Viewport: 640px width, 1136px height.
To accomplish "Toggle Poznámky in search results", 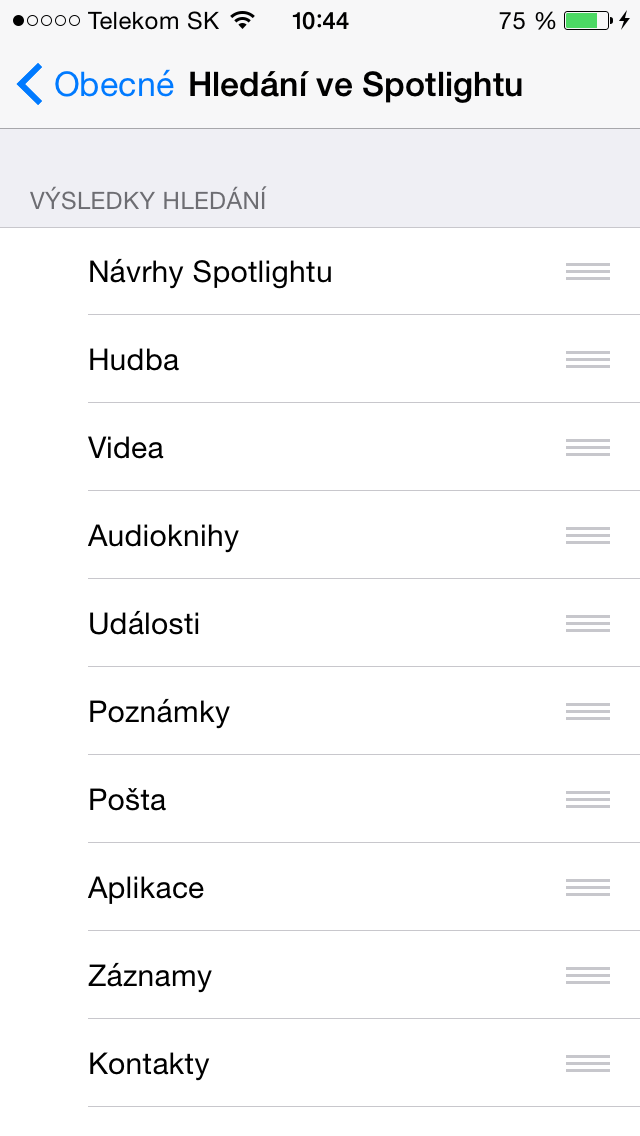I will click(300, 712).
